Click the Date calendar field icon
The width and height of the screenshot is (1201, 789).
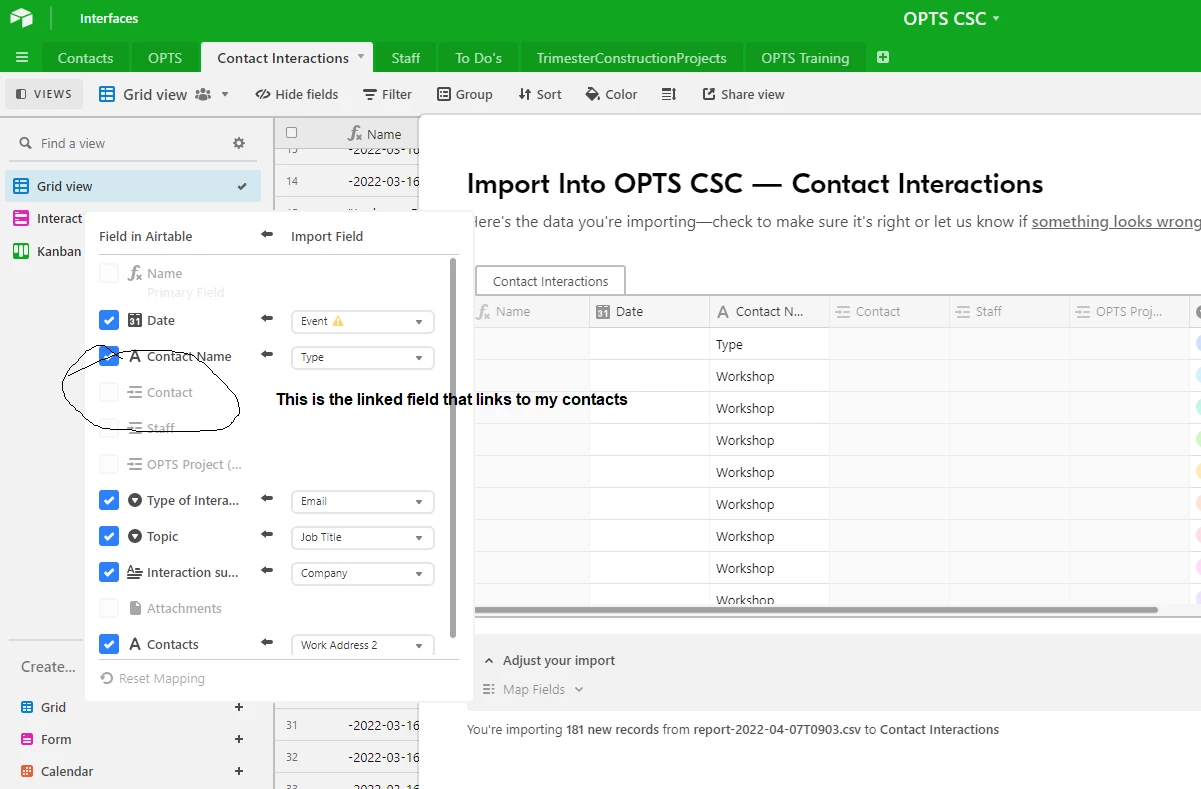coord(135,320)
